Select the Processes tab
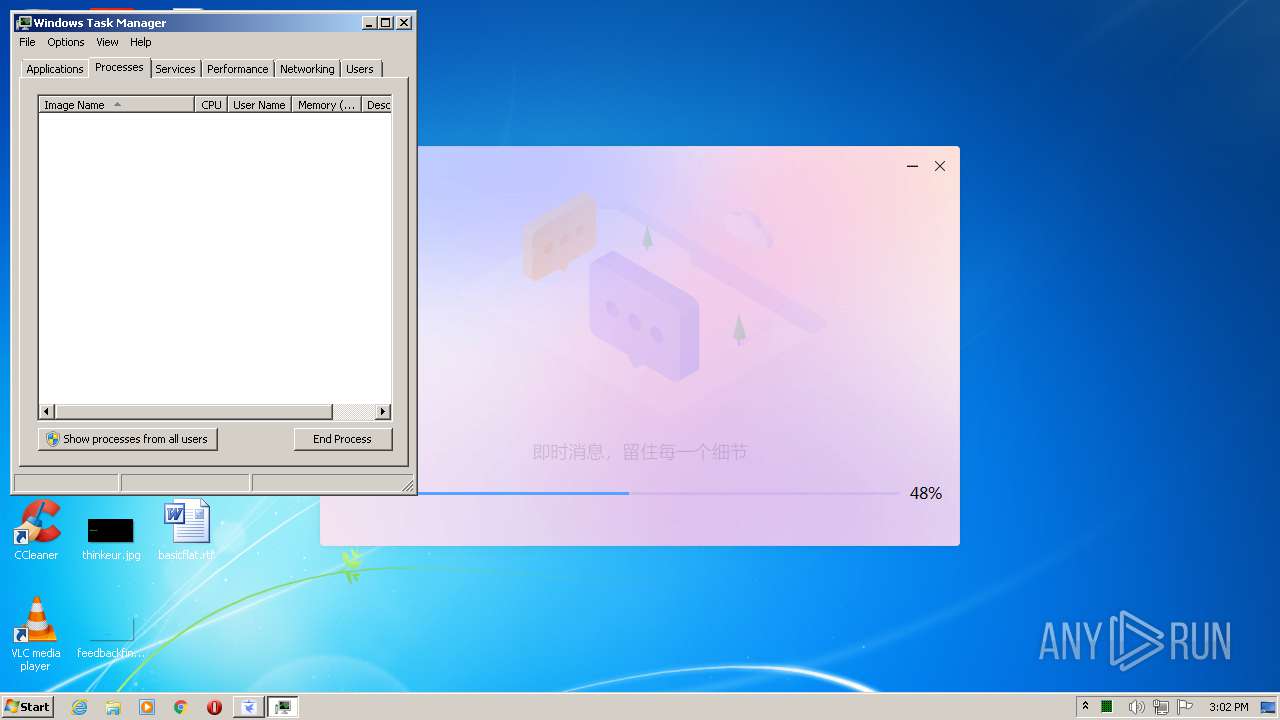 click(x=119, y=67)
